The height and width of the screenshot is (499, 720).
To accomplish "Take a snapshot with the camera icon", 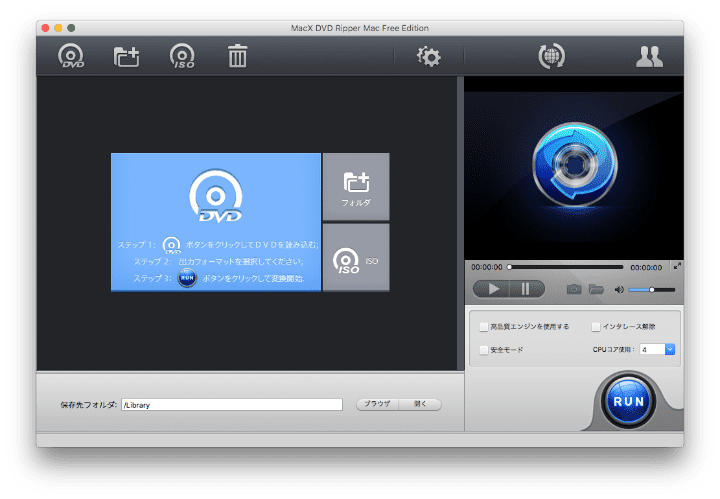I will tap(574, 289).
